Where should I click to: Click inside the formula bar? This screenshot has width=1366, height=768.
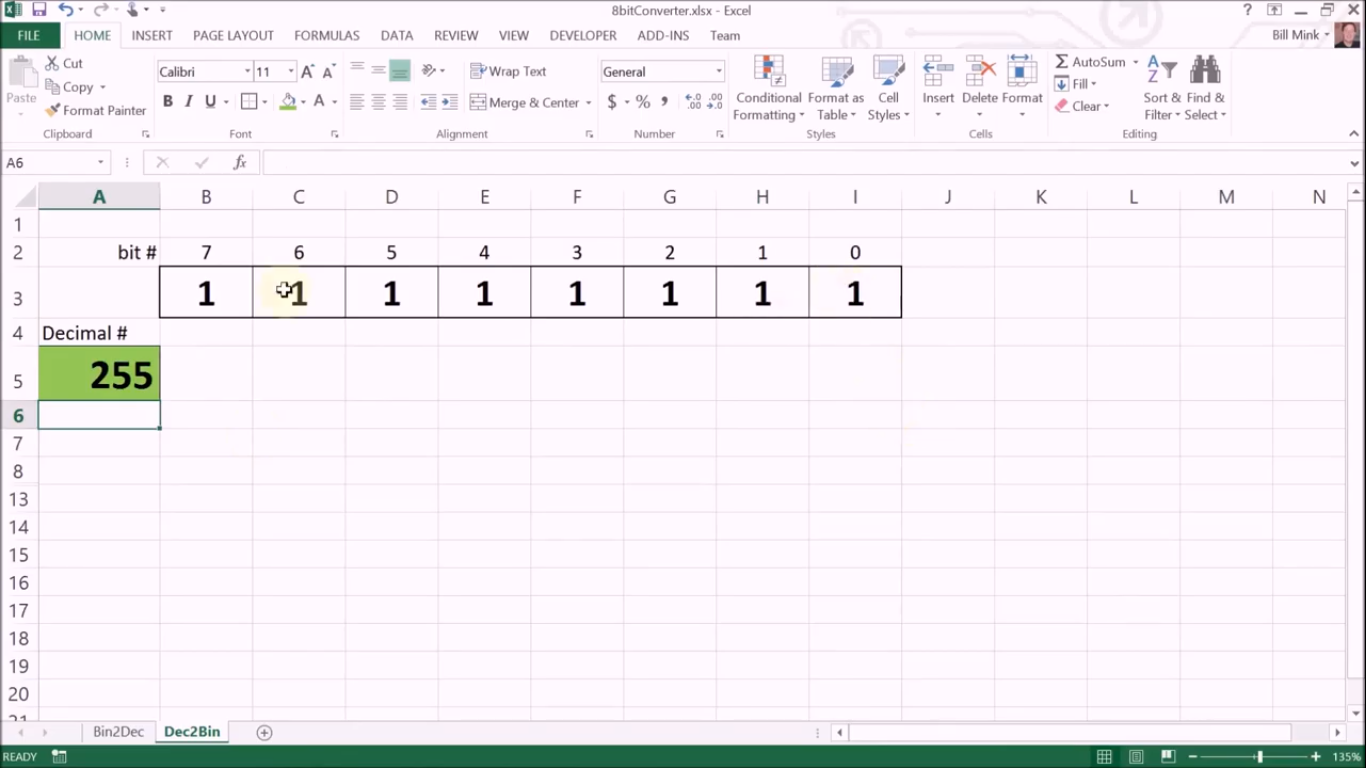pos(700,161)
